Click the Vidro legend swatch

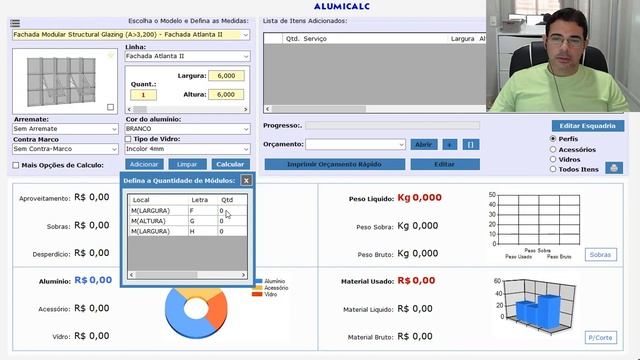258,294
